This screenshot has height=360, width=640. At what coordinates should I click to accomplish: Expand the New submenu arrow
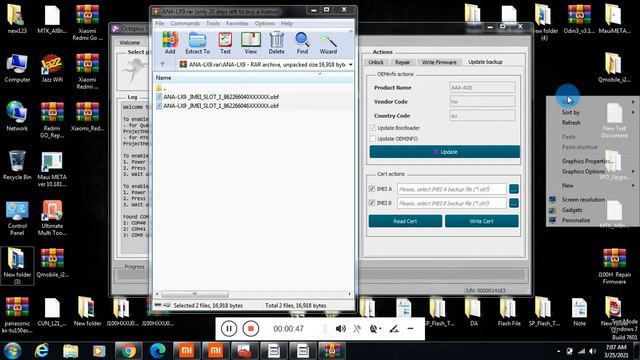pyautogui.click(x=633, y=186)
